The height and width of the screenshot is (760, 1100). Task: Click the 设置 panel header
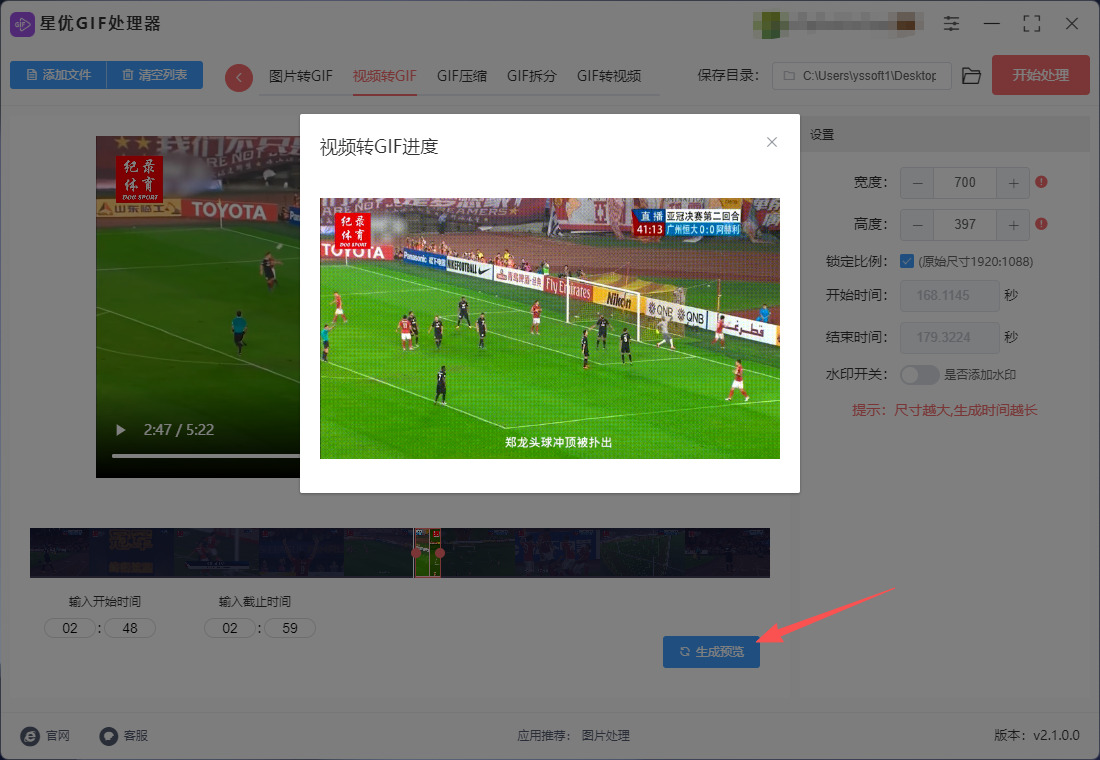point(945,134)
